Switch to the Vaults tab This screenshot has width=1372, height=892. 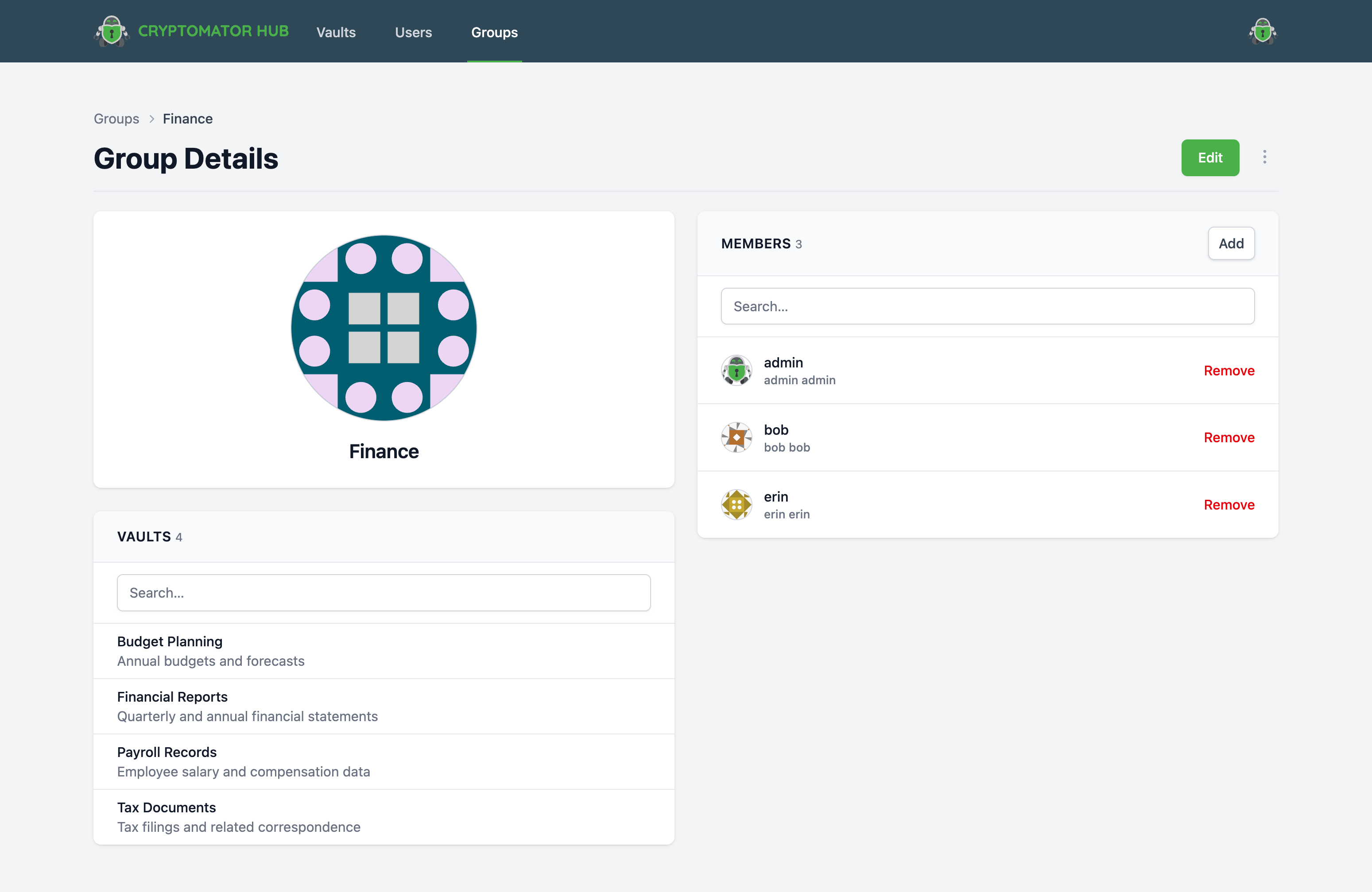pyautogui.click(x=336, y=32)
